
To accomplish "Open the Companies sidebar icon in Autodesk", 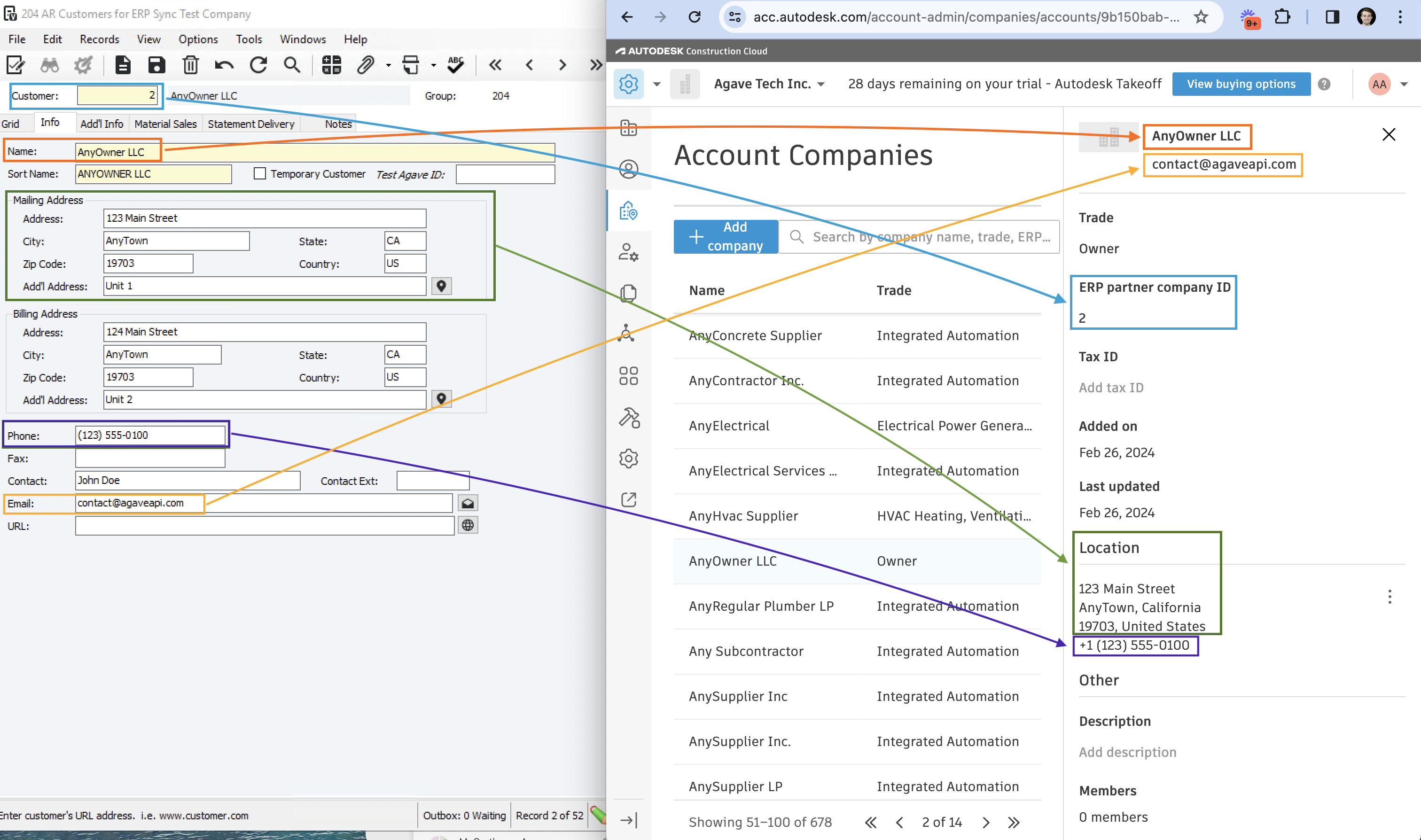I will click(x=628, y=211).
